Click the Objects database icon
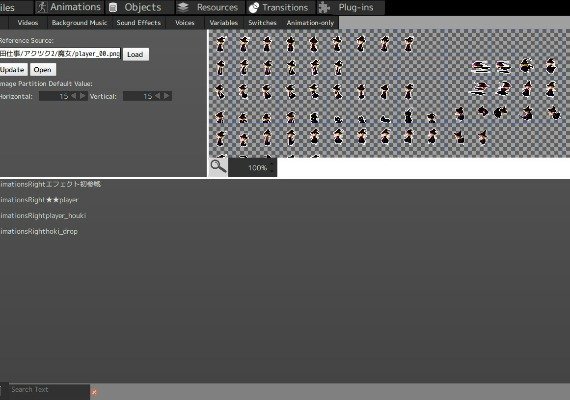 pyautogui.click(x=113, y=8)
